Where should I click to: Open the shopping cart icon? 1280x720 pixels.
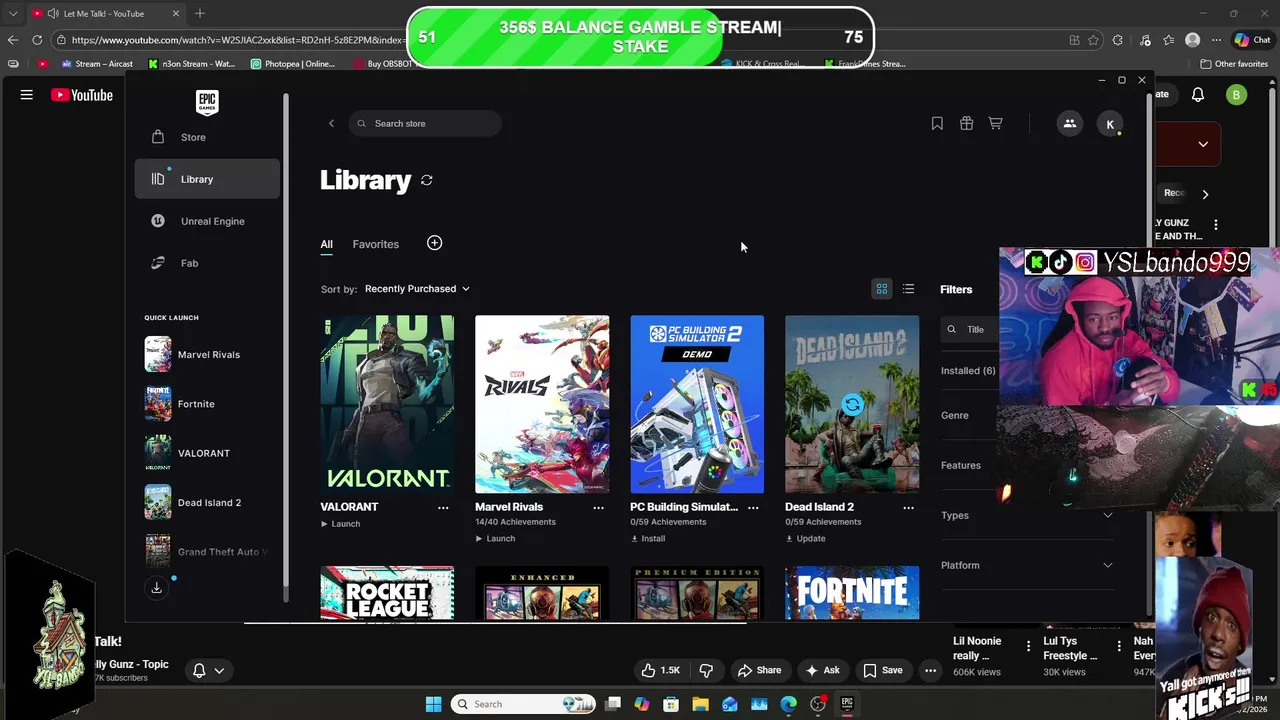995,123
